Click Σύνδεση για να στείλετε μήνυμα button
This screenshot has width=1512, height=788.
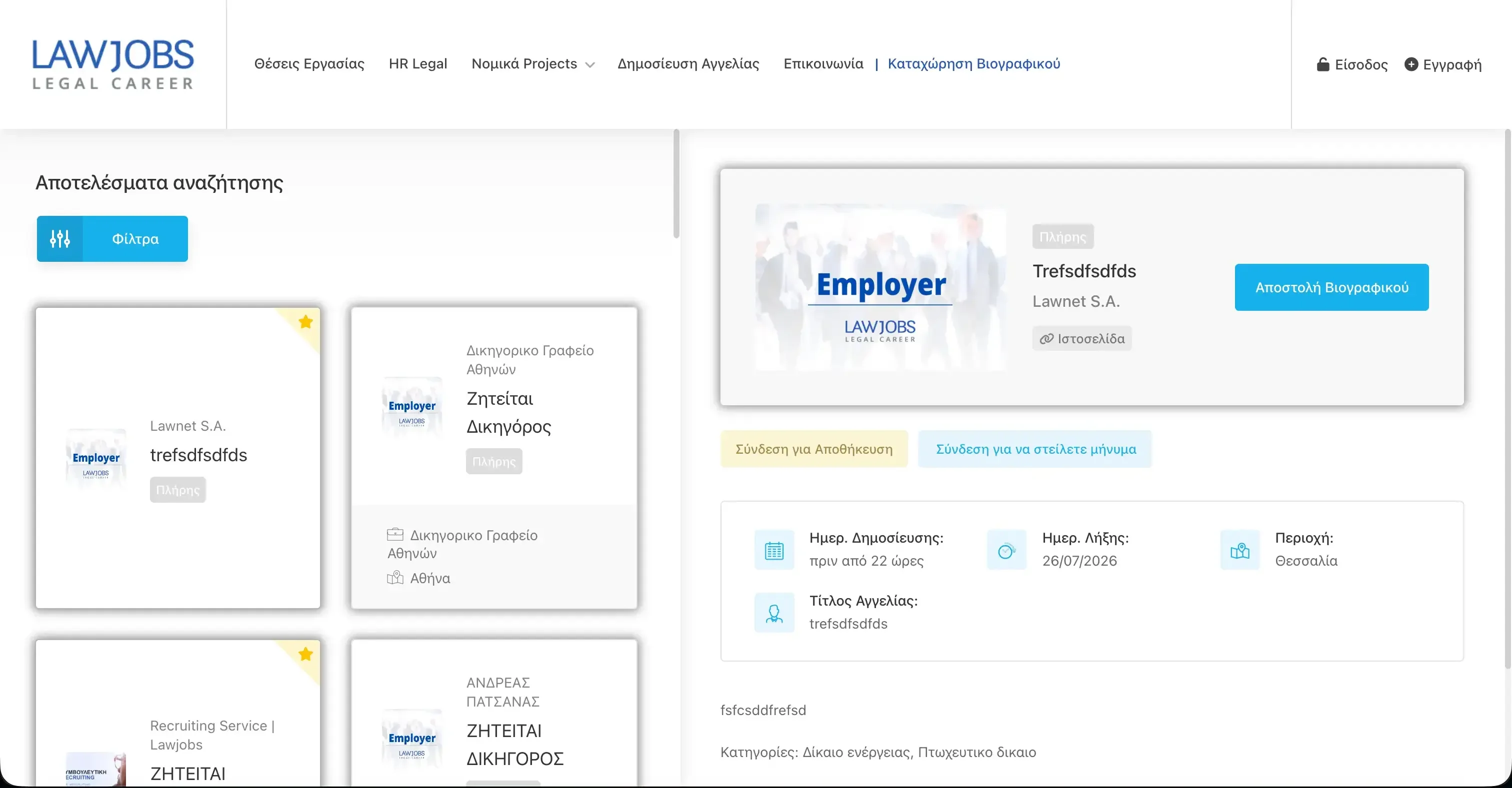coord(1035,449)
